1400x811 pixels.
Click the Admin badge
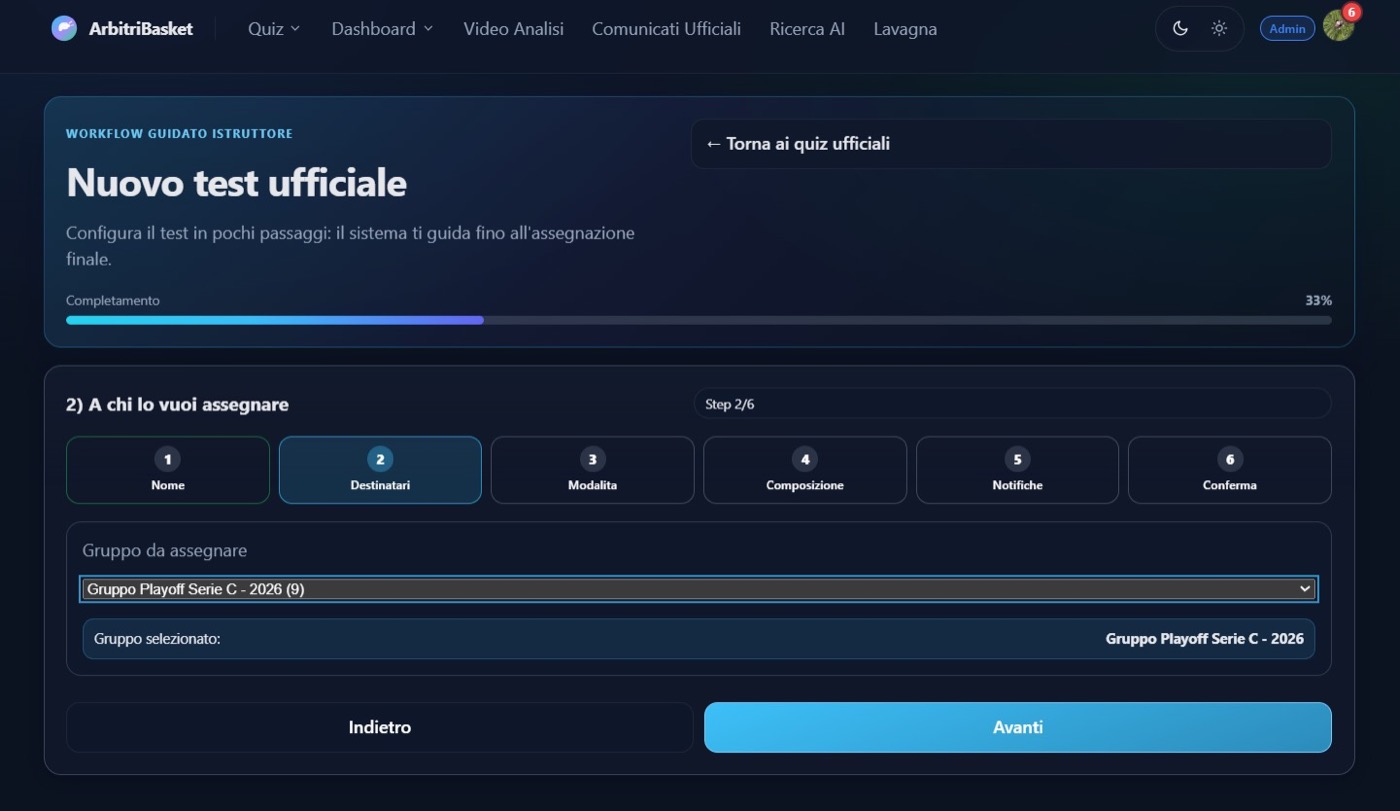(1287, 29)
